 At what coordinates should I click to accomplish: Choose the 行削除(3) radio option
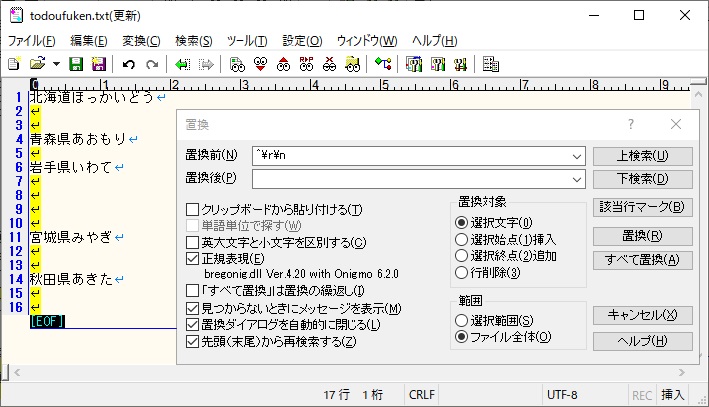coord(461,273)
